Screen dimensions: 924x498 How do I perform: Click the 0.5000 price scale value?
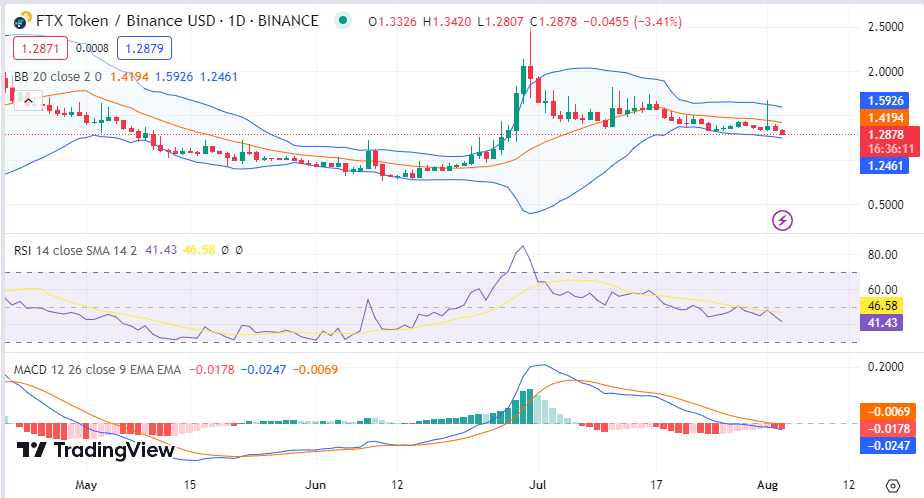(886, 205)
